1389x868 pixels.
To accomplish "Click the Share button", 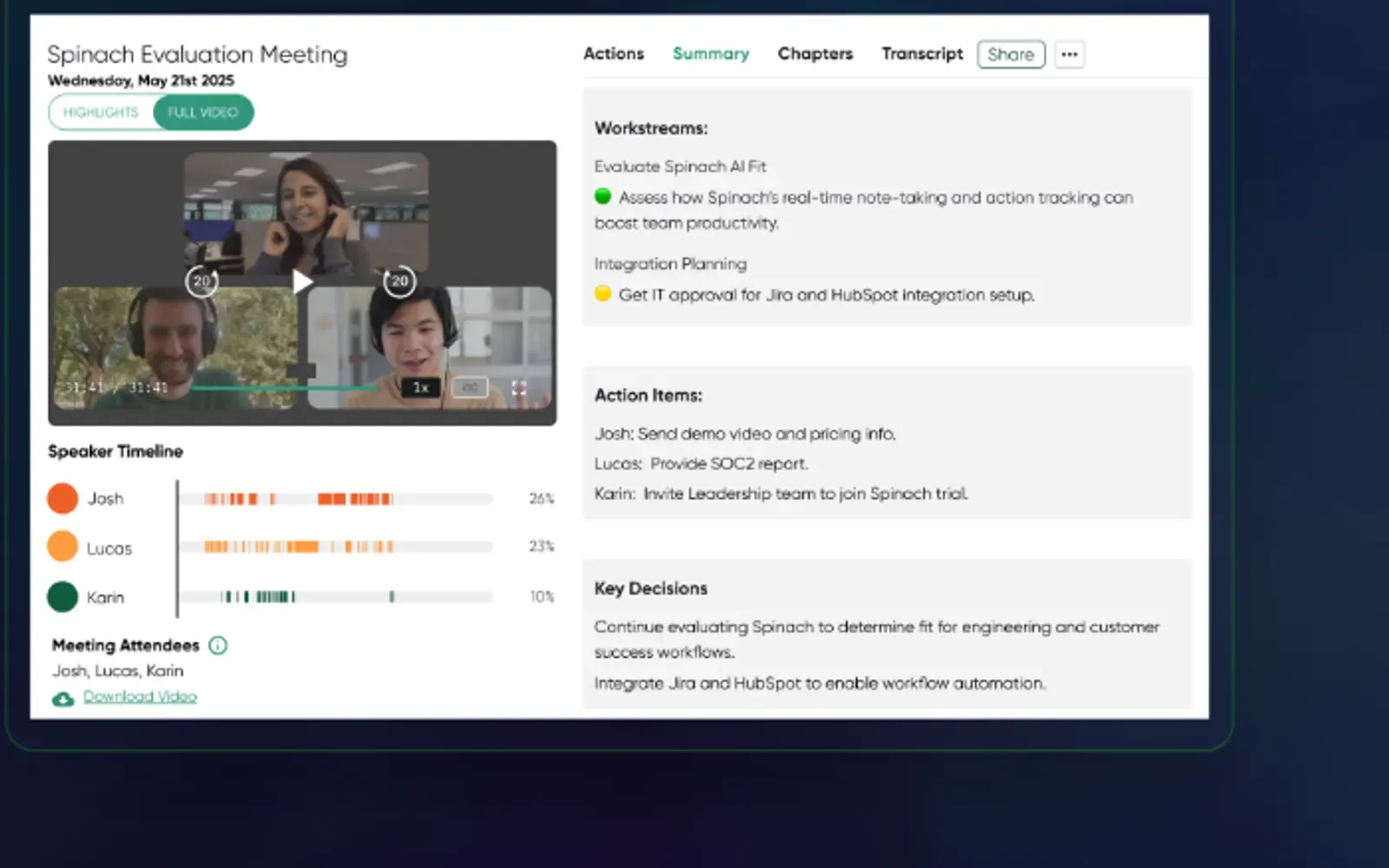I will (x=1010, y=54).
